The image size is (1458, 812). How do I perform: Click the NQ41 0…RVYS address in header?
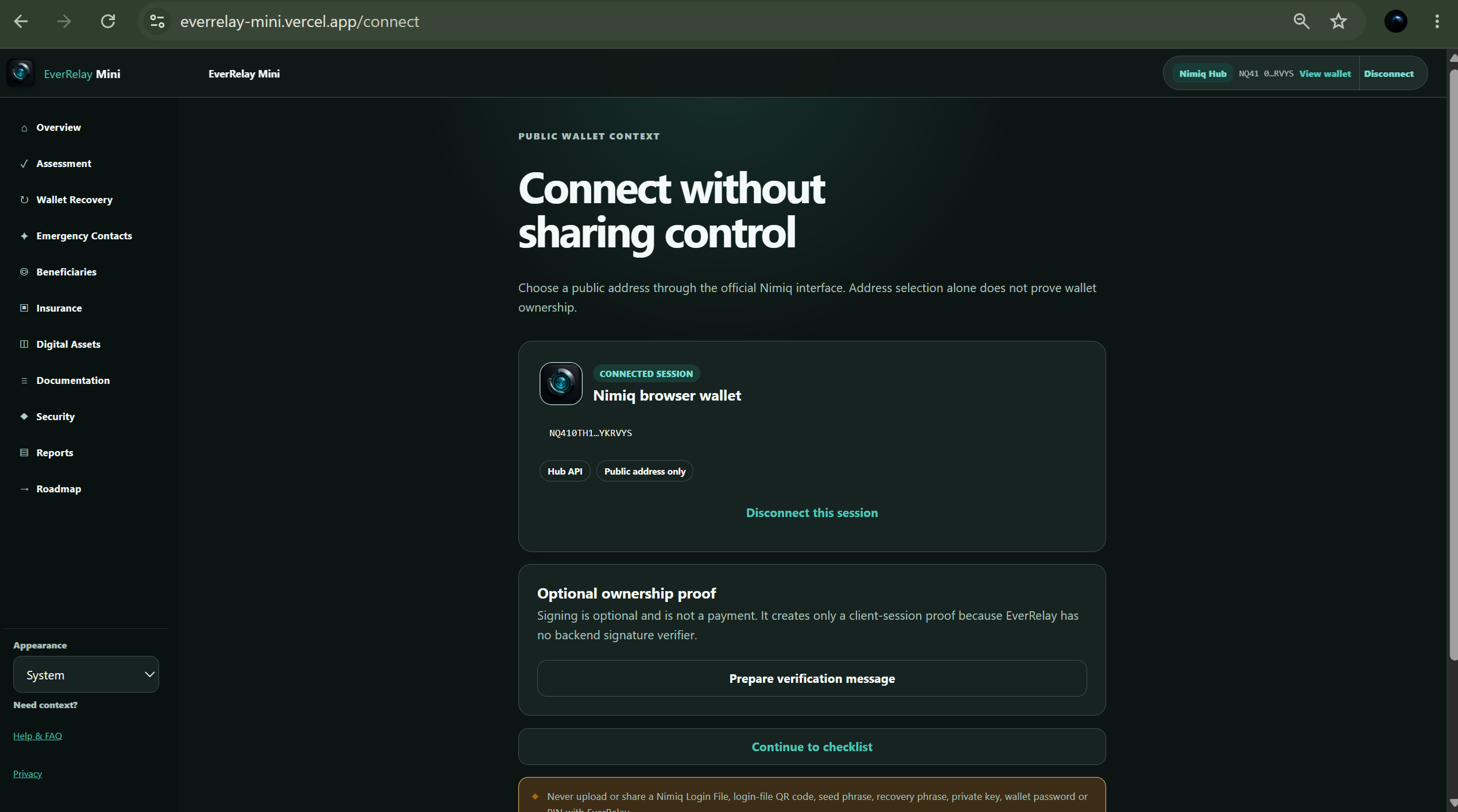(x=1266, y=73)
